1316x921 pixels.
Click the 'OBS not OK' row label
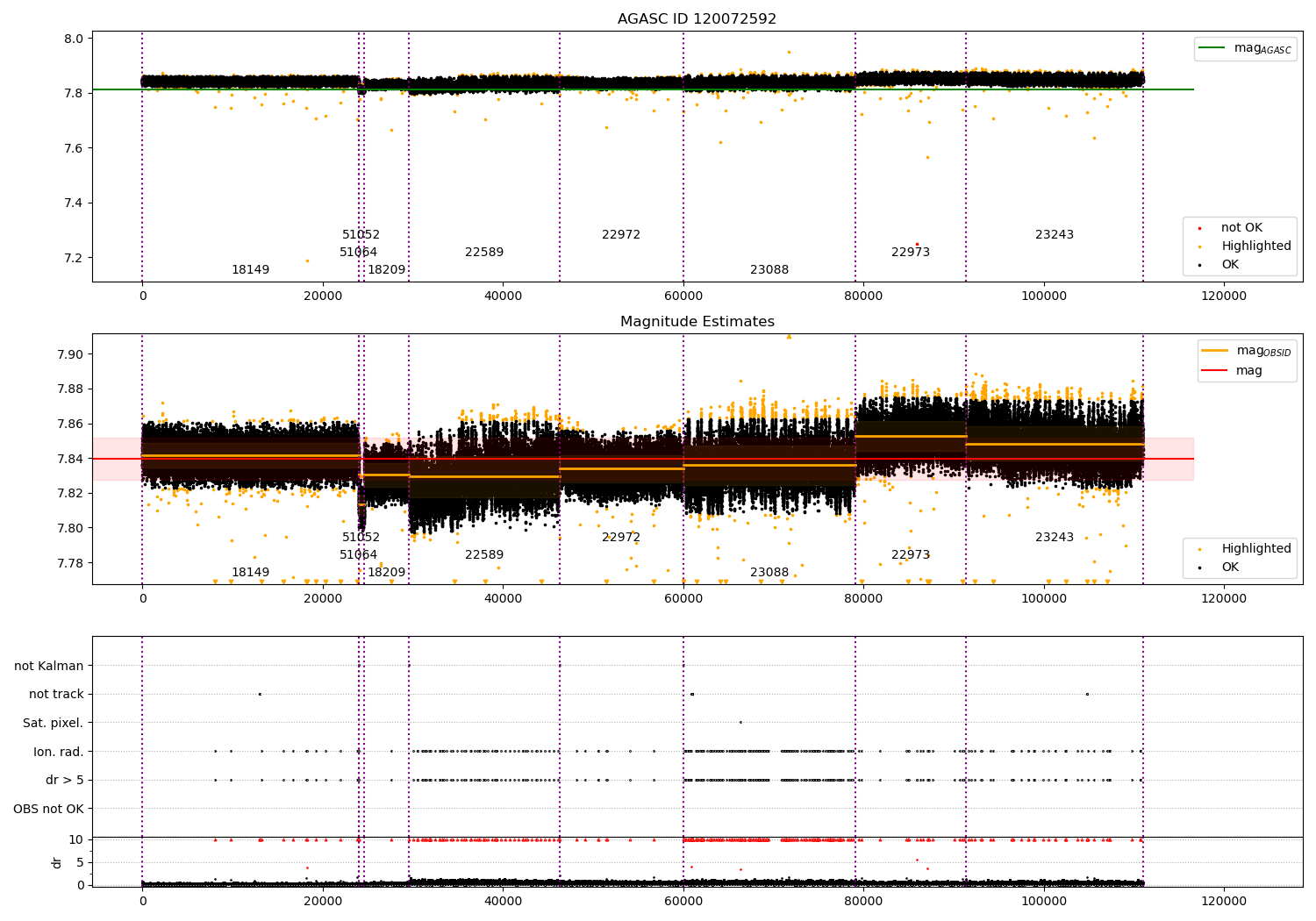48,809
